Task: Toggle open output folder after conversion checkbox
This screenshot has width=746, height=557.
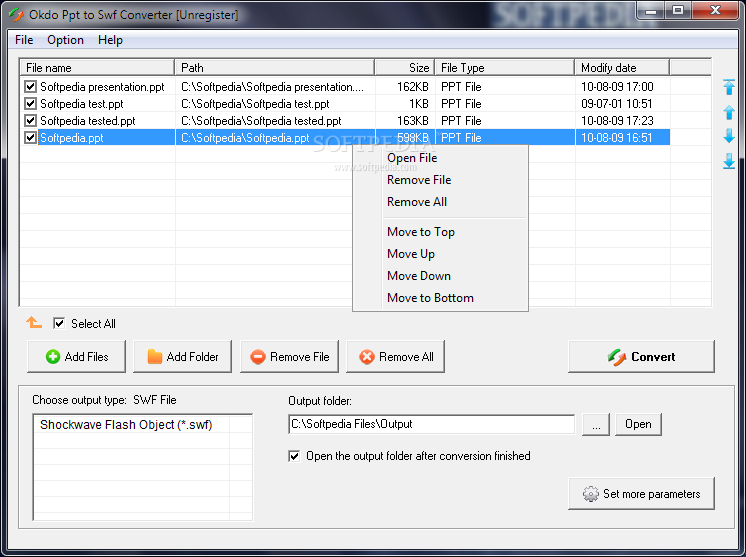Action: [294, 456]
